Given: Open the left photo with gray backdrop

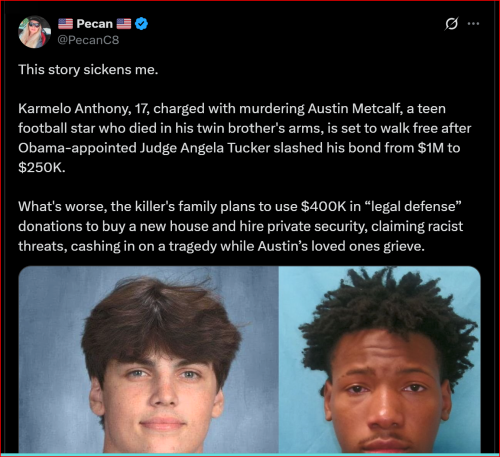Looking at the screenshot, I should tap(148, 359).
